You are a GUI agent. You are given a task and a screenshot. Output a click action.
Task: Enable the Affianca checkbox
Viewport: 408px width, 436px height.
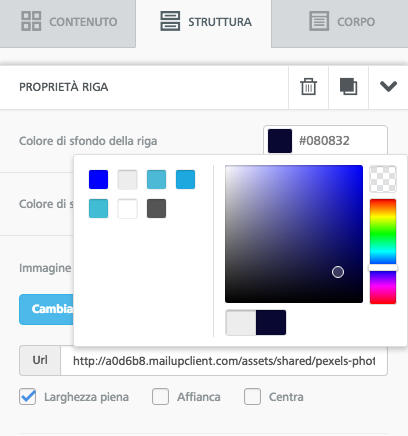(x=160, y=397)
